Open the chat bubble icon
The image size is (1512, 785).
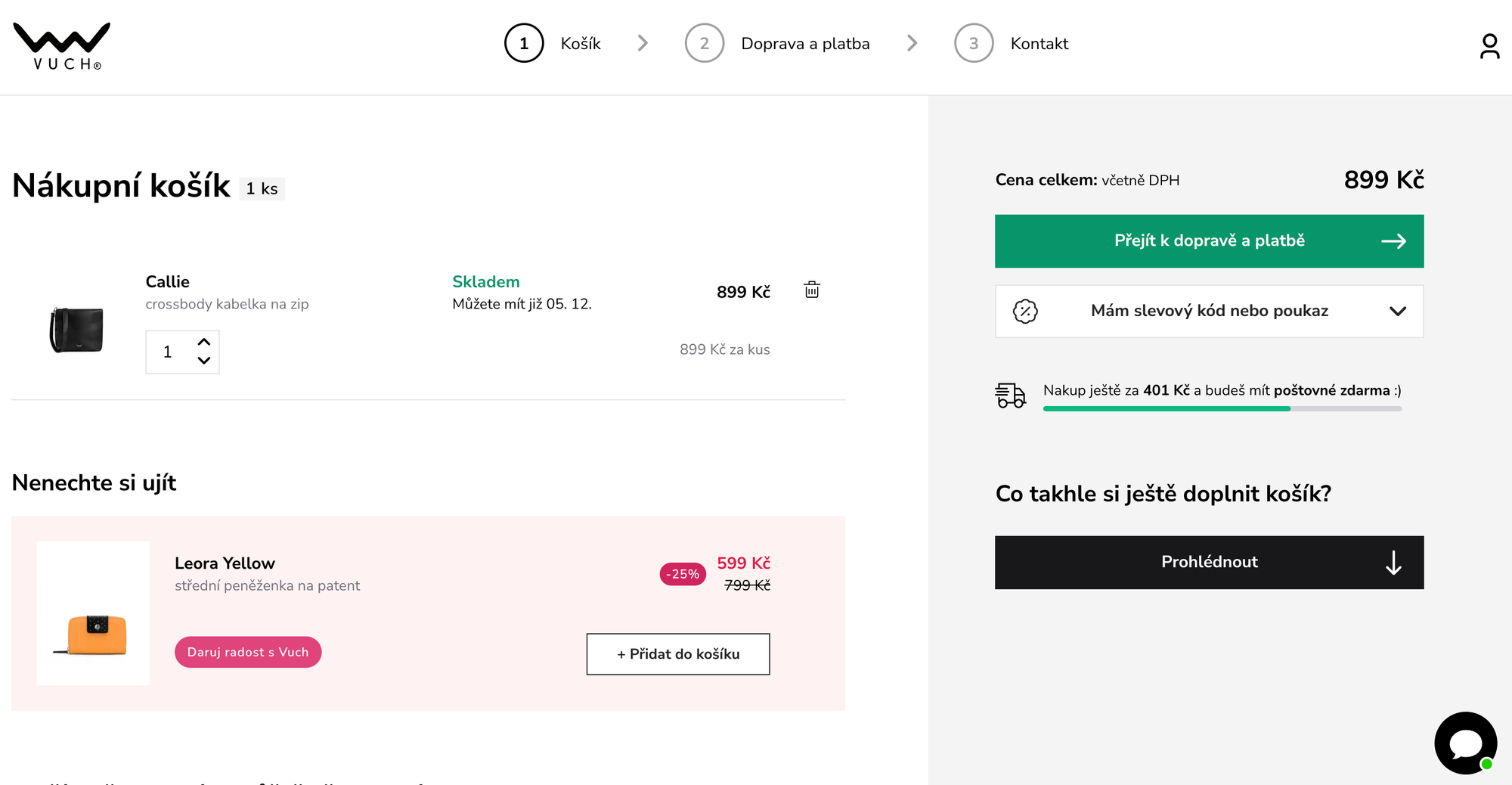[1465, 743]
